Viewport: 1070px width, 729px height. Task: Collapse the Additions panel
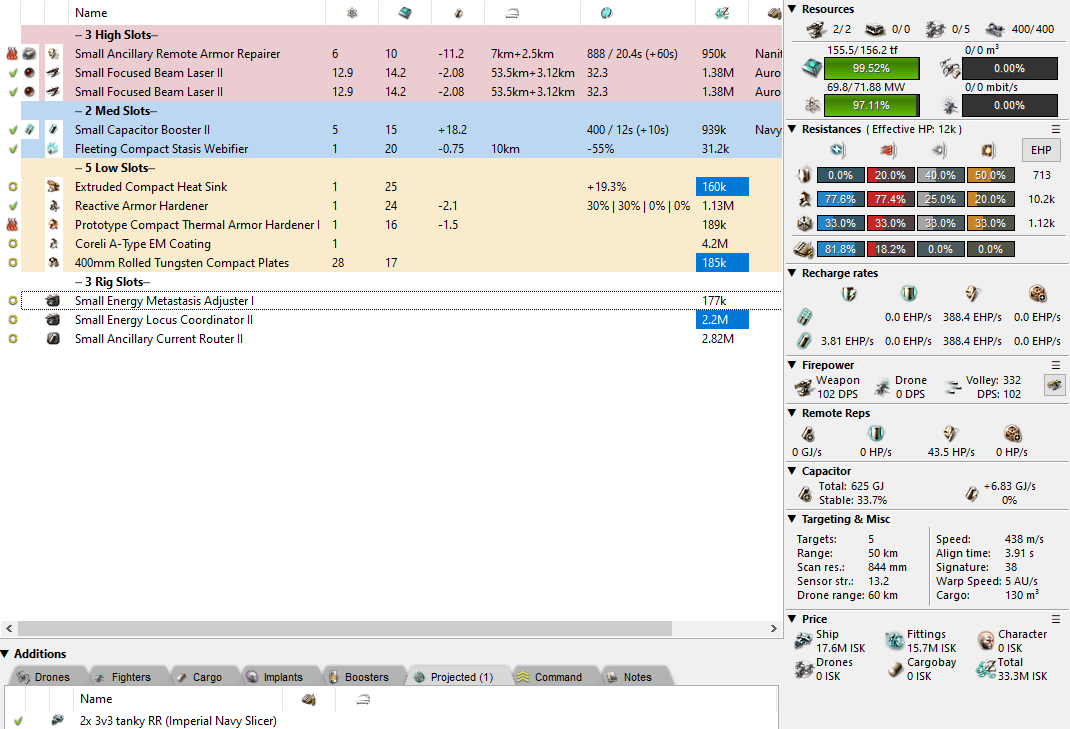pyautogui.click(x=6, y=654)
